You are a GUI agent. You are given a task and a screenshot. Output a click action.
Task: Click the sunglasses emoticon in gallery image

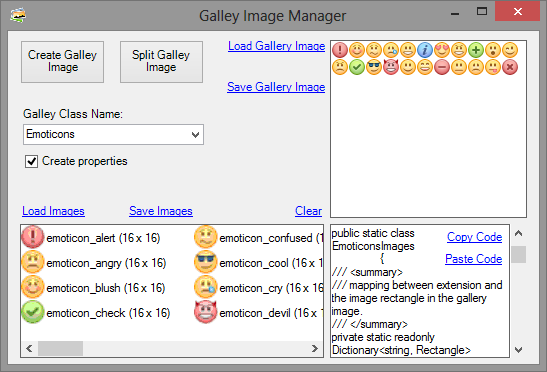point(374,67)
